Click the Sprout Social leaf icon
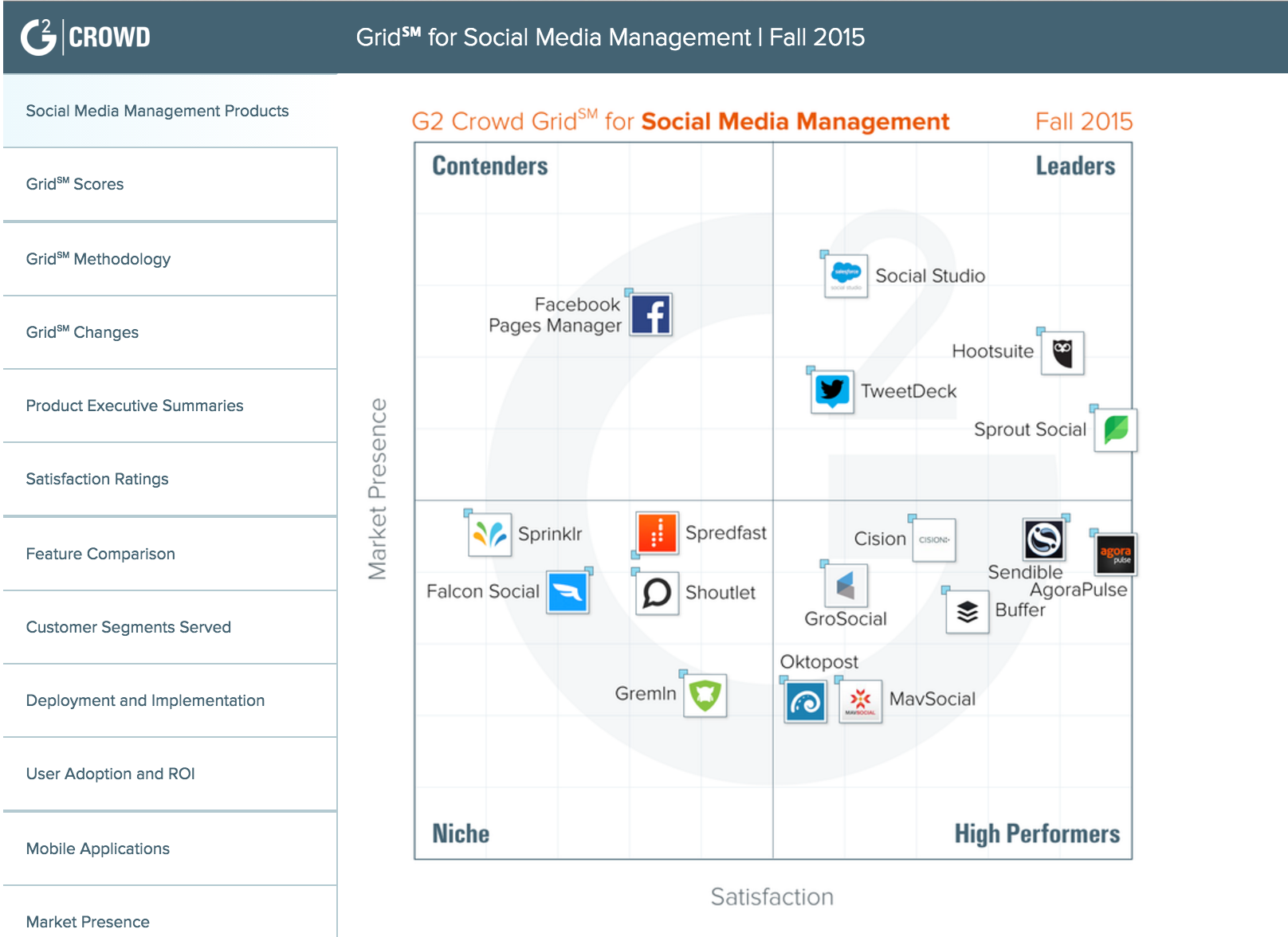 pyautogui.click(x=1116, y=429)
